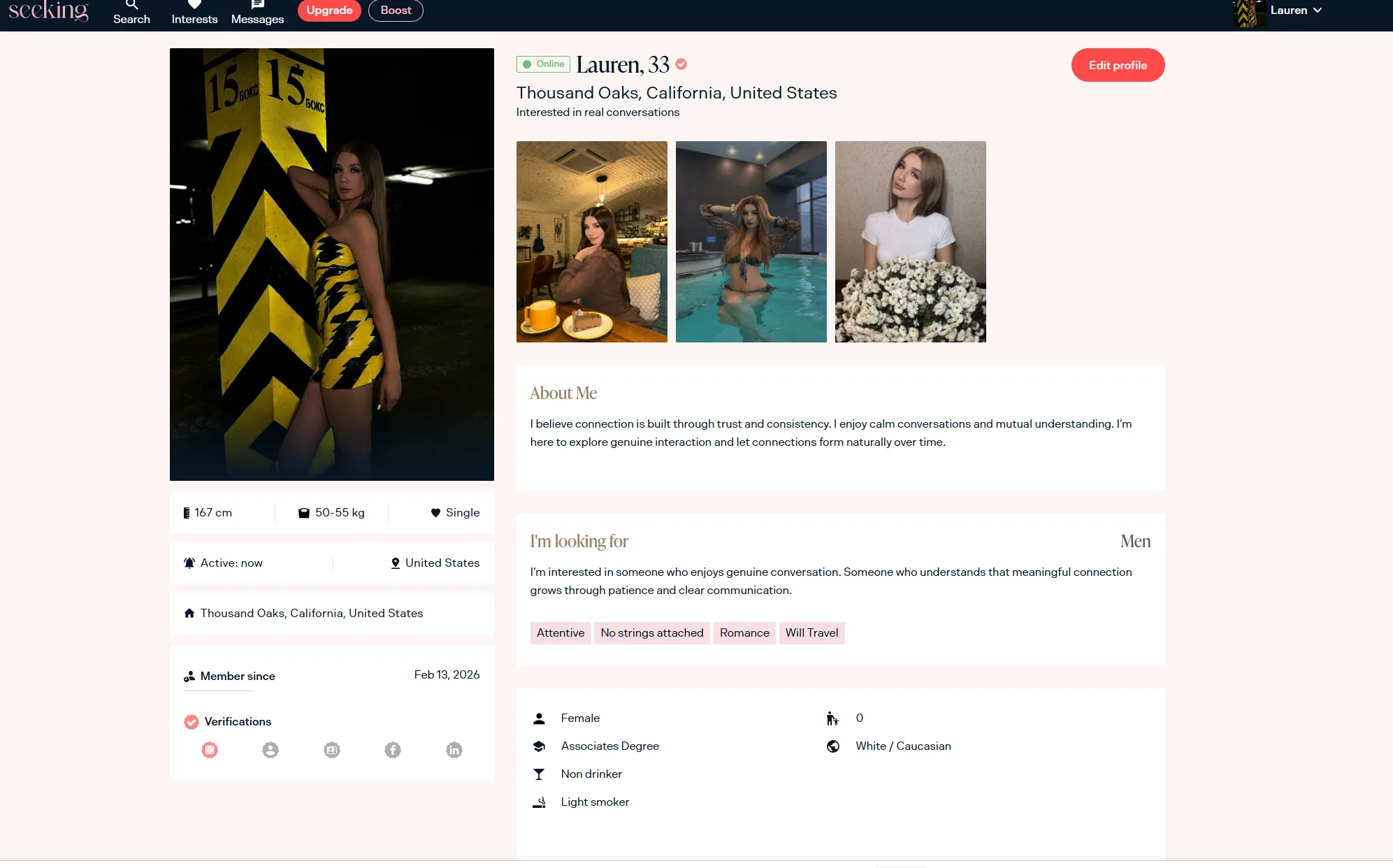Open the Messages page
This screenshot has height=868, width=1393.
[x=257, y=12]
